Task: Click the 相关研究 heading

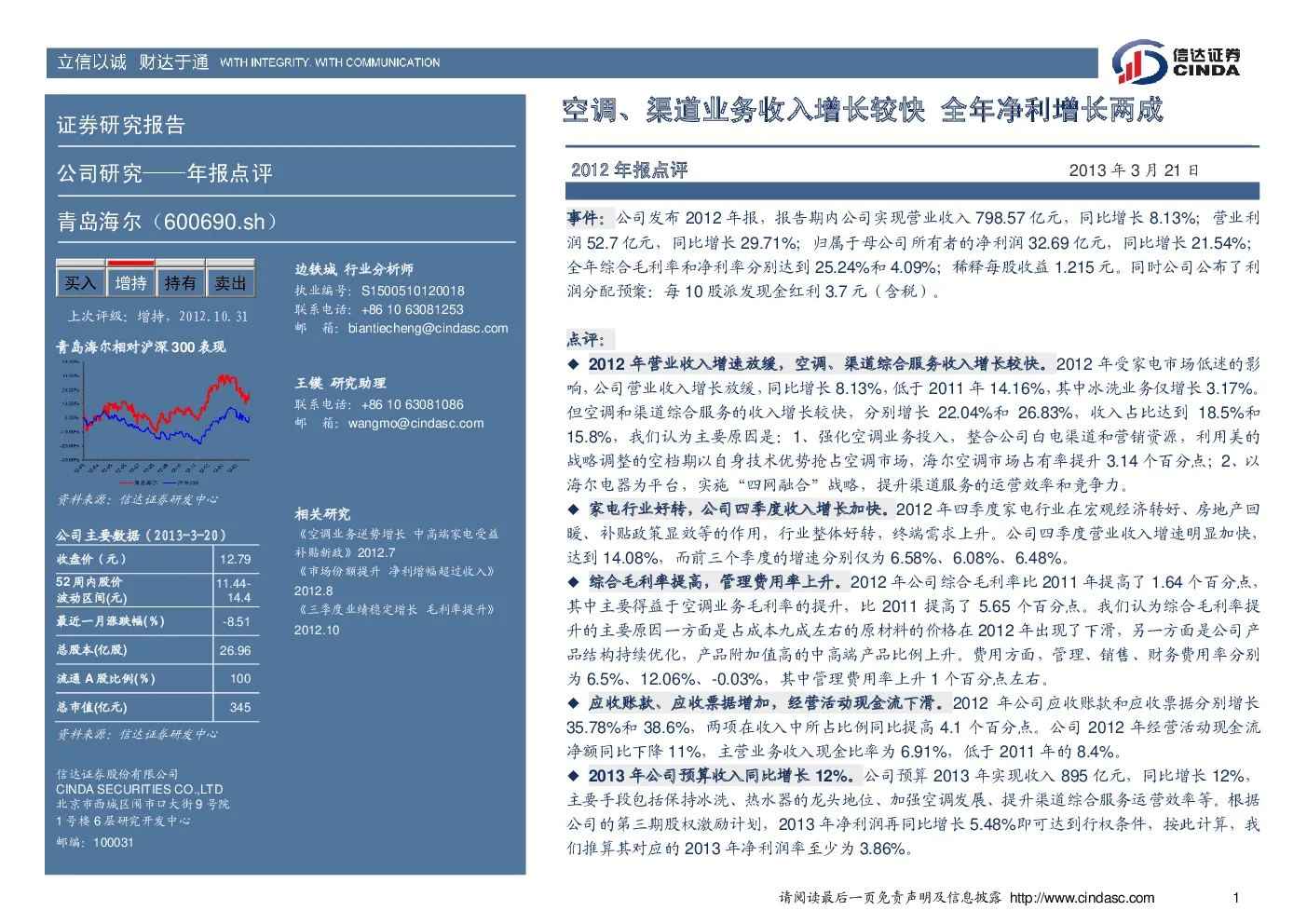Action: point(322,514)
